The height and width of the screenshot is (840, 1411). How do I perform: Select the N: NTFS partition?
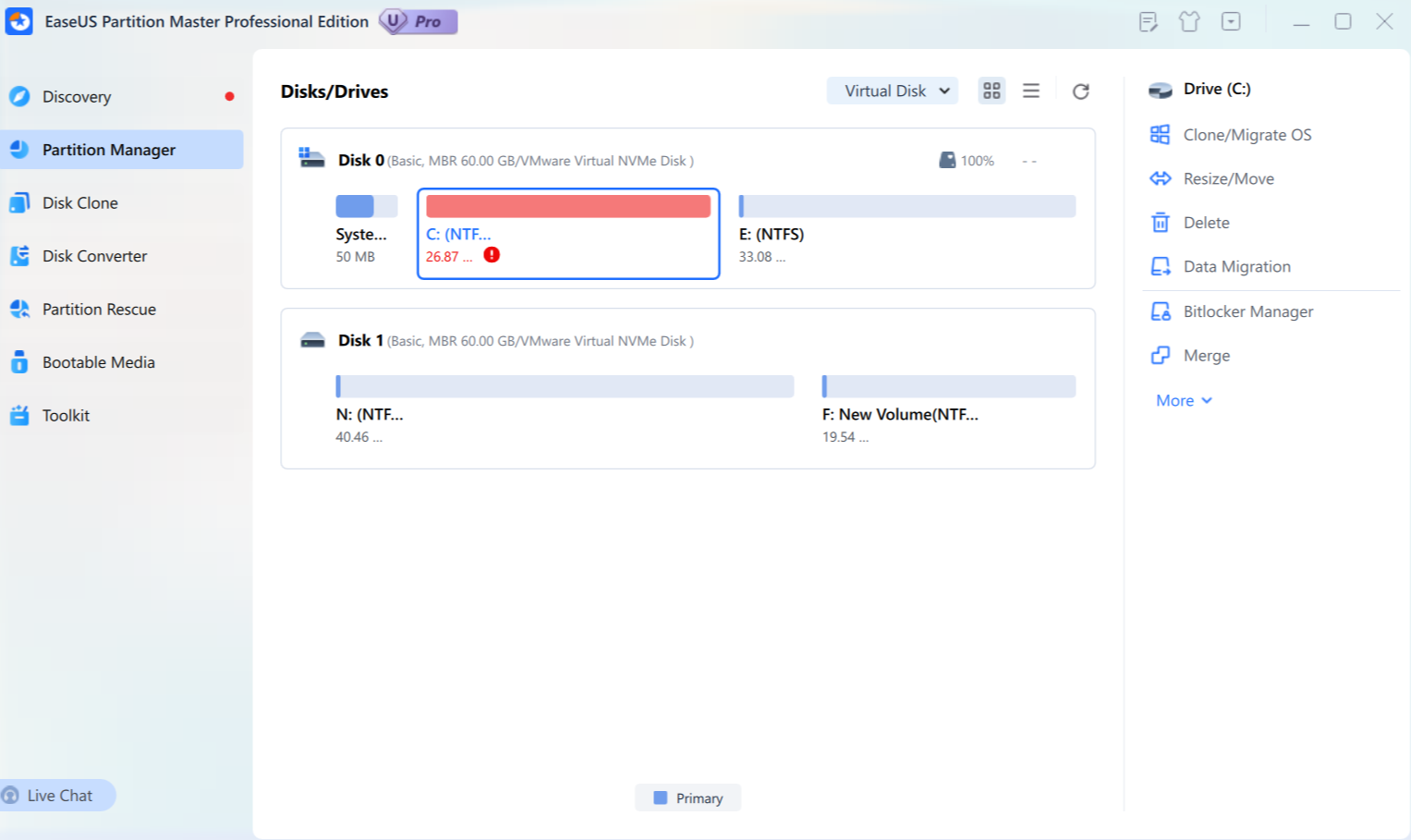pos(565,411)
